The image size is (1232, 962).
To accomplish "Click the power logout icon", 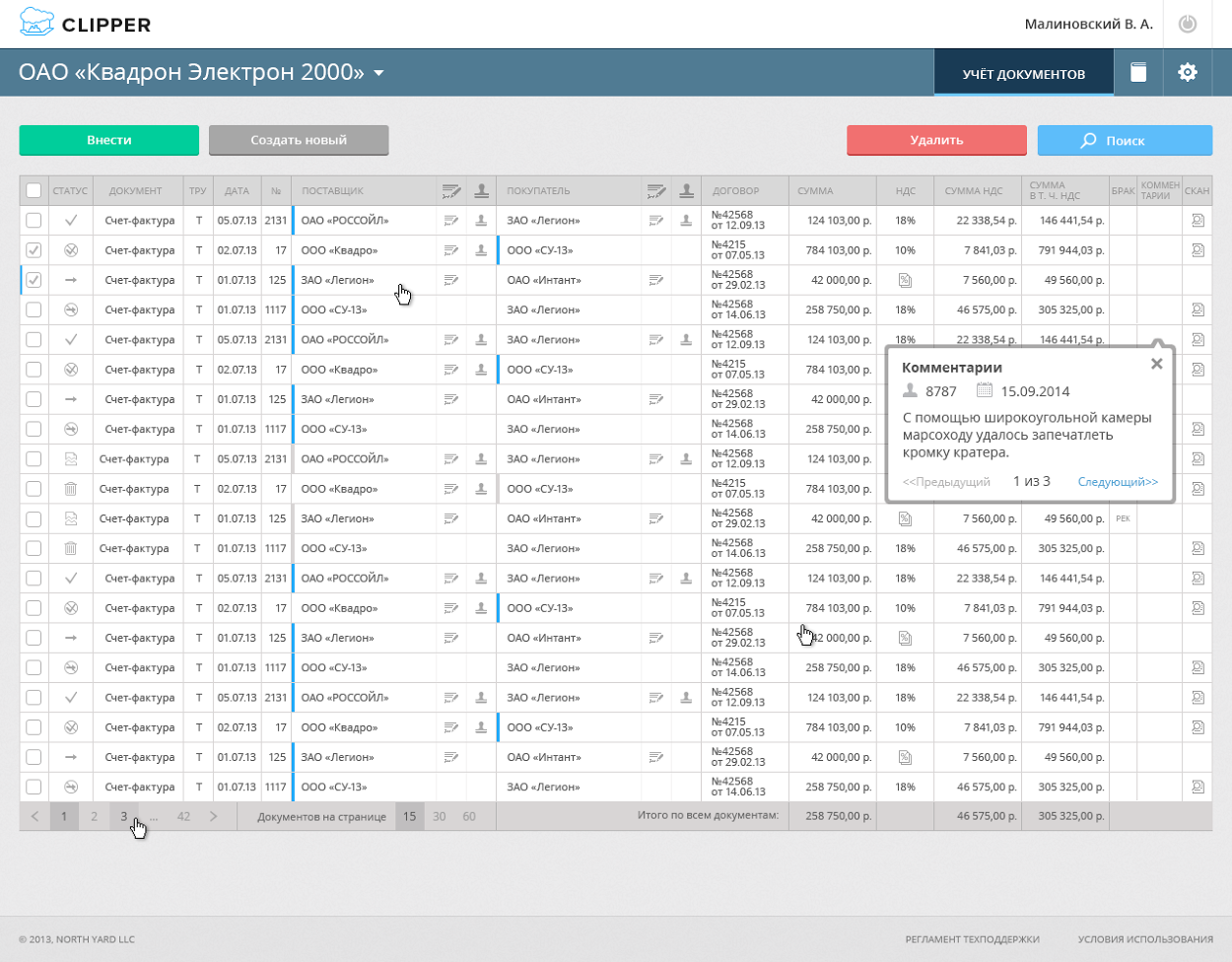I will (1188, 24).
